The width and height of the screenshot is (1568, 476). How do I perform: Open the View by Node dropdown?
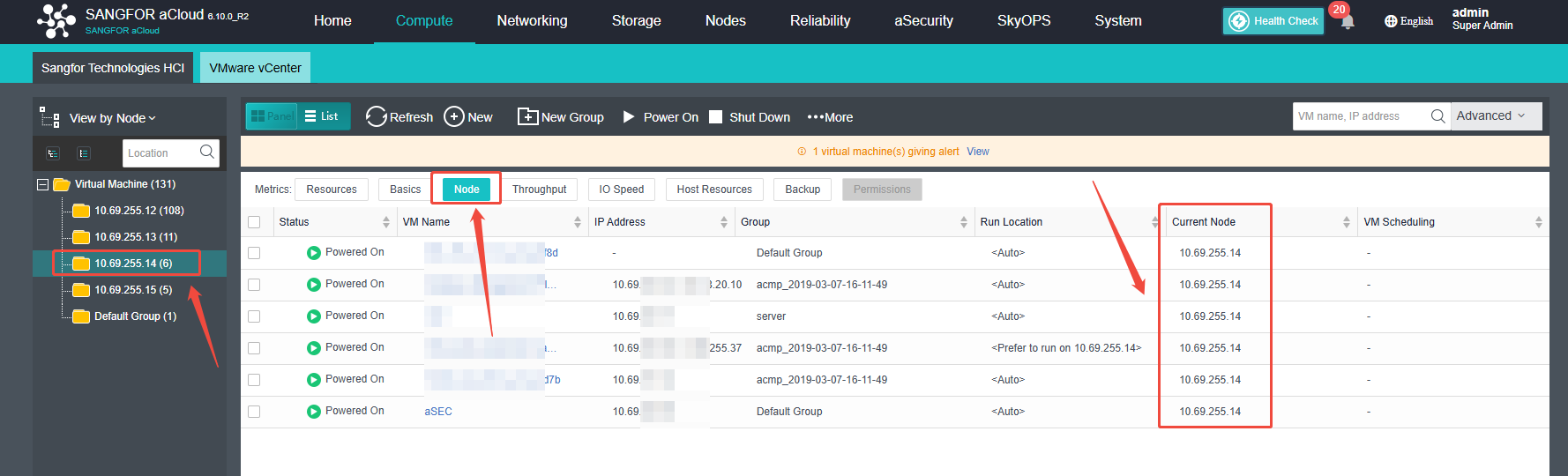tap(113, 118)
